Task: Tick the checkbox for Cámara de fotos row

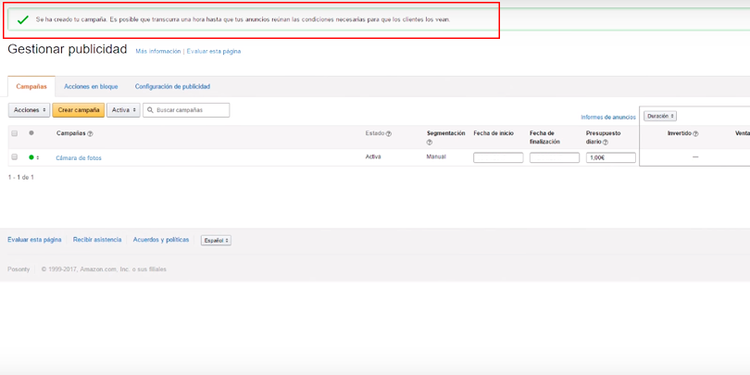Action: coord(14,157)
